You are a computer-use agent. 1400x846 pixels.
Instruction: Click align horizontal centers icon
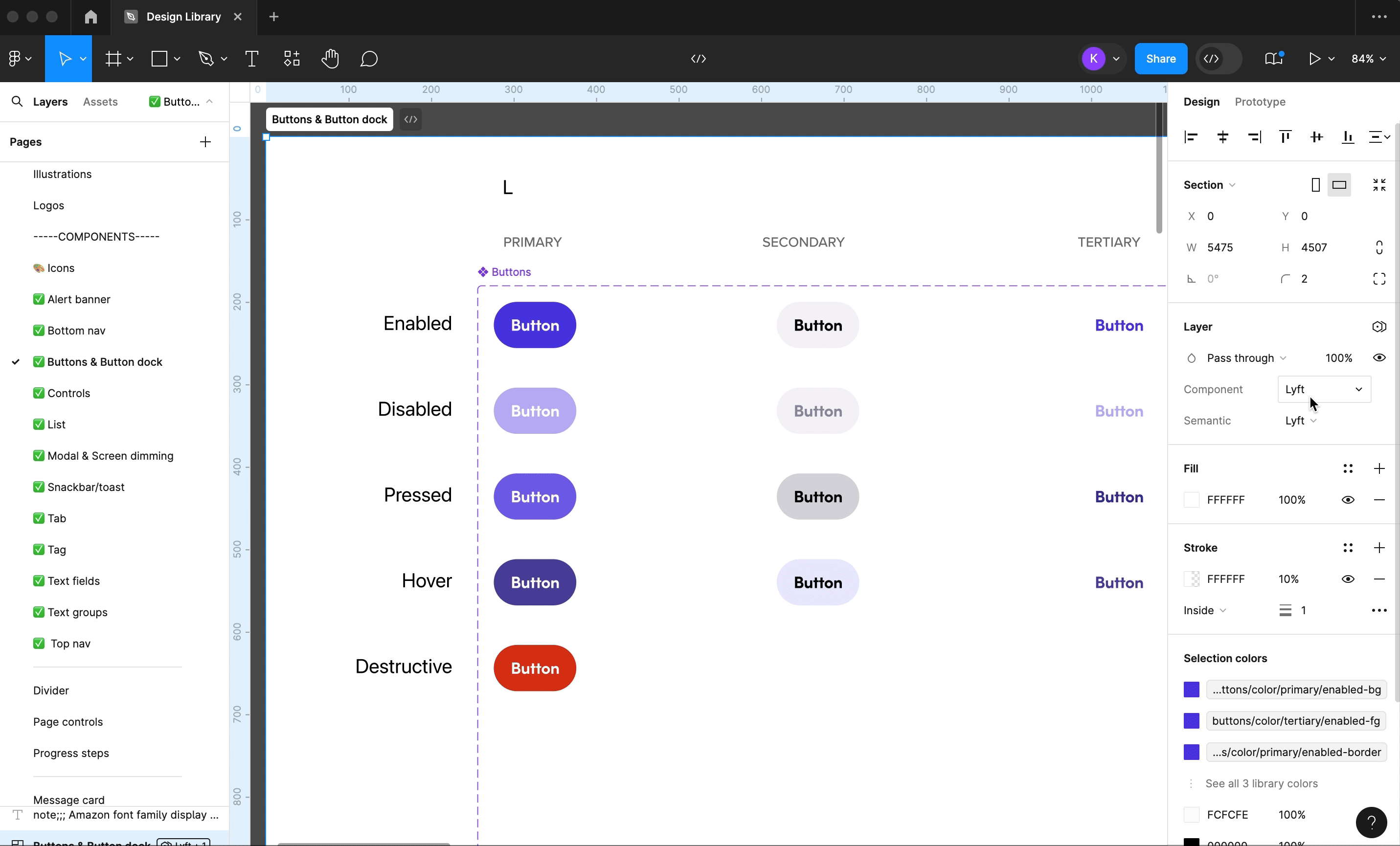click(1223, 137)
